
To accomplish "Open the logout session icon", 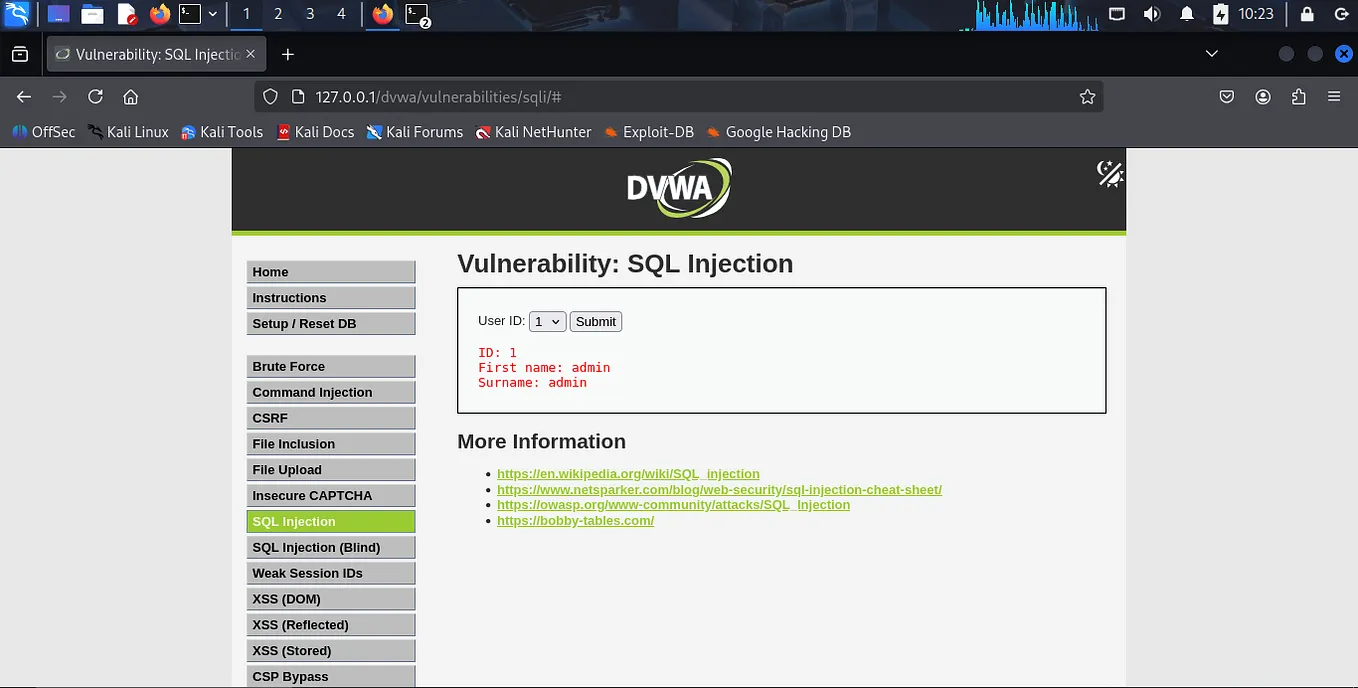I will tap(1341, 14).
